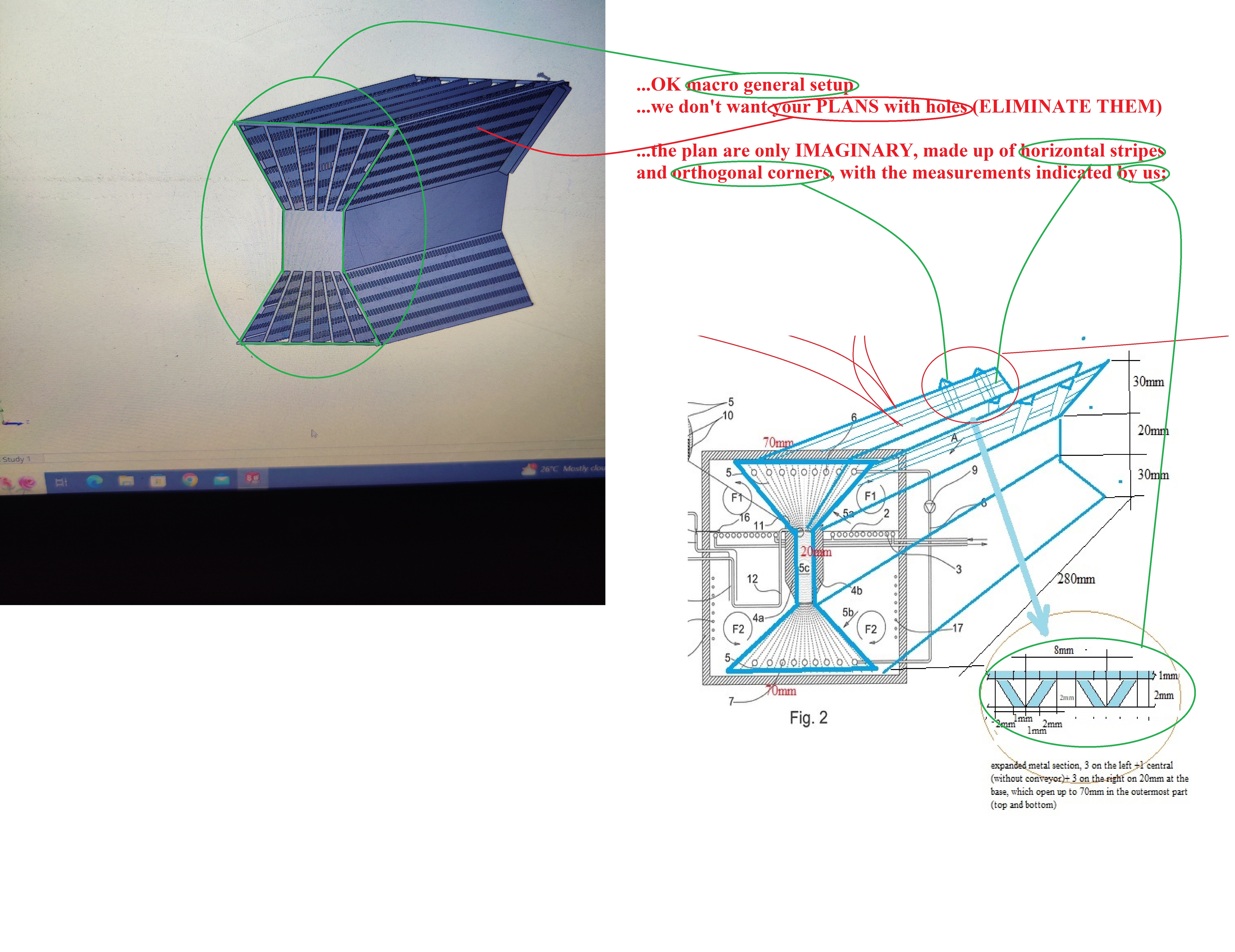Open Microsoft Store from the taskbar

pos(158,480)
